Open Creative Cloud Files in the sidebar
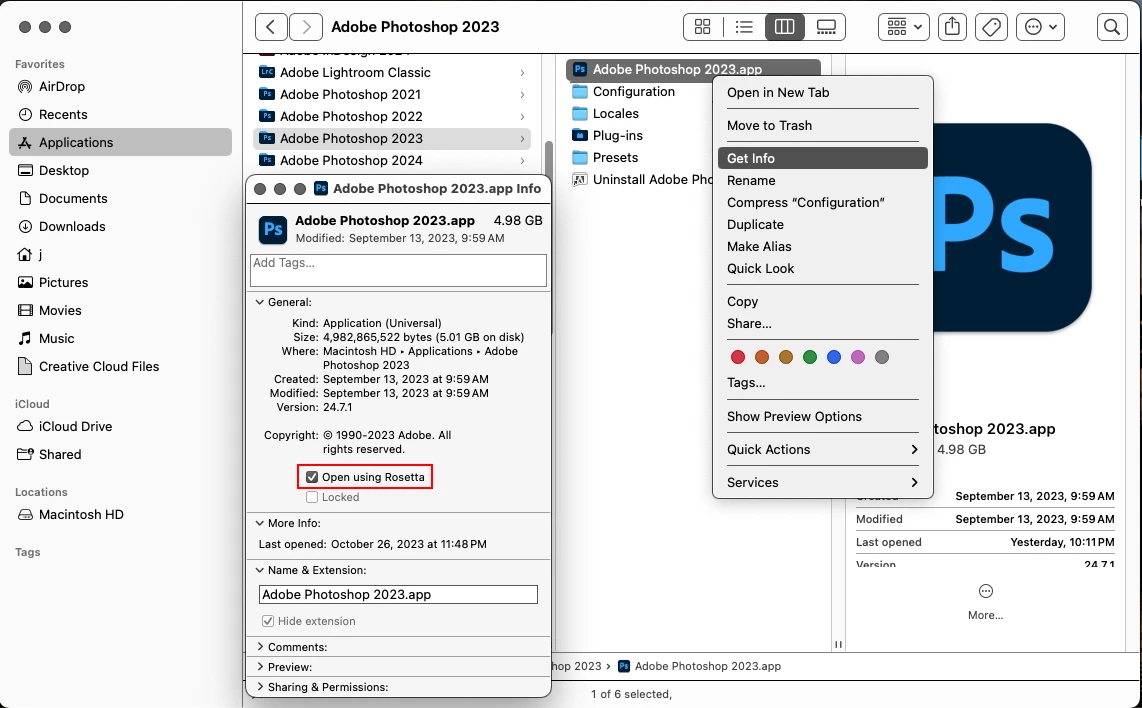1142x708 pixels. point(120,366)
